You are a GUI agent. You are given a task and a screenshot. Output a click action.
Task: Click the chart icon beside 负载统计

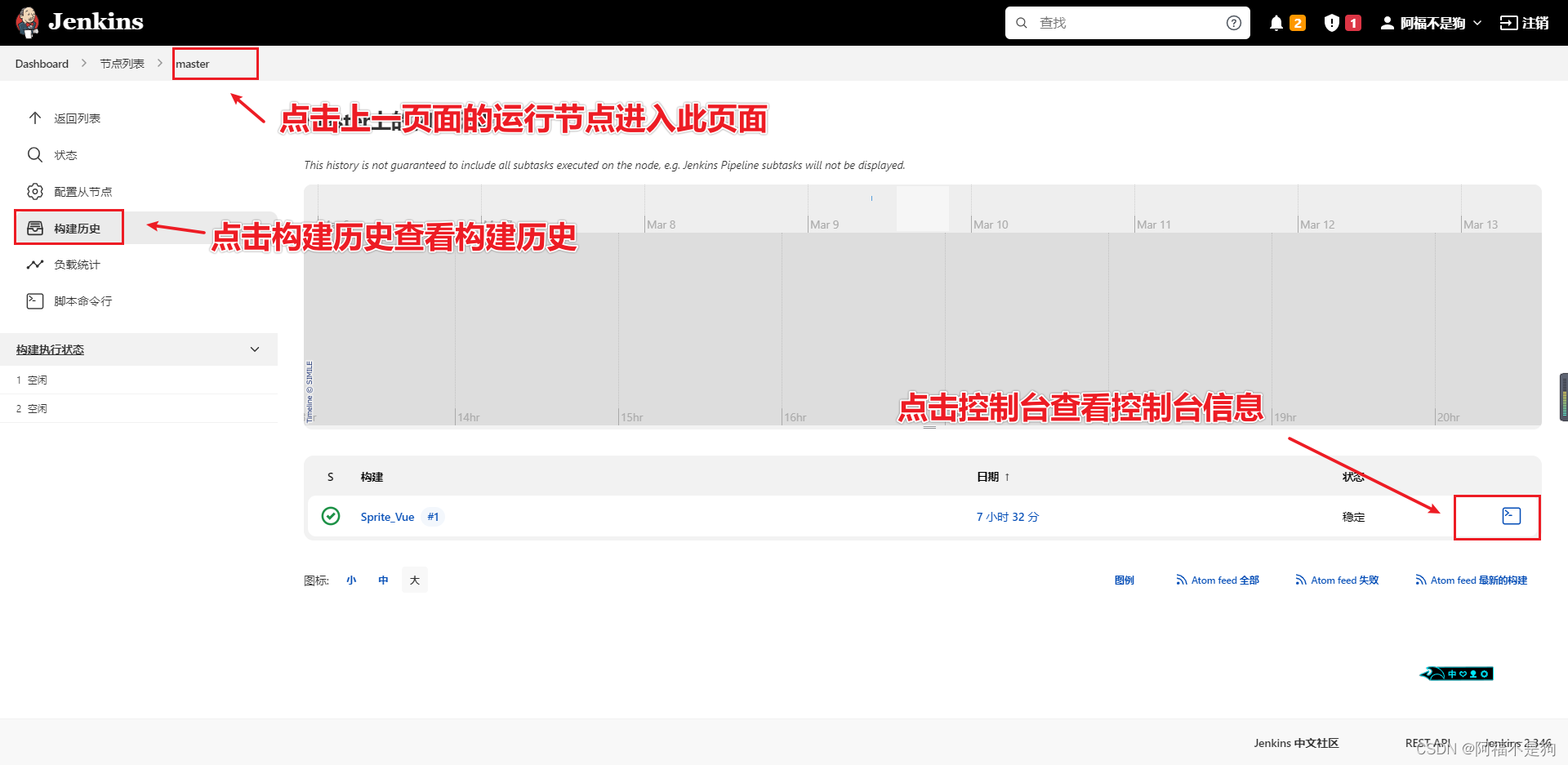[35, 265]
